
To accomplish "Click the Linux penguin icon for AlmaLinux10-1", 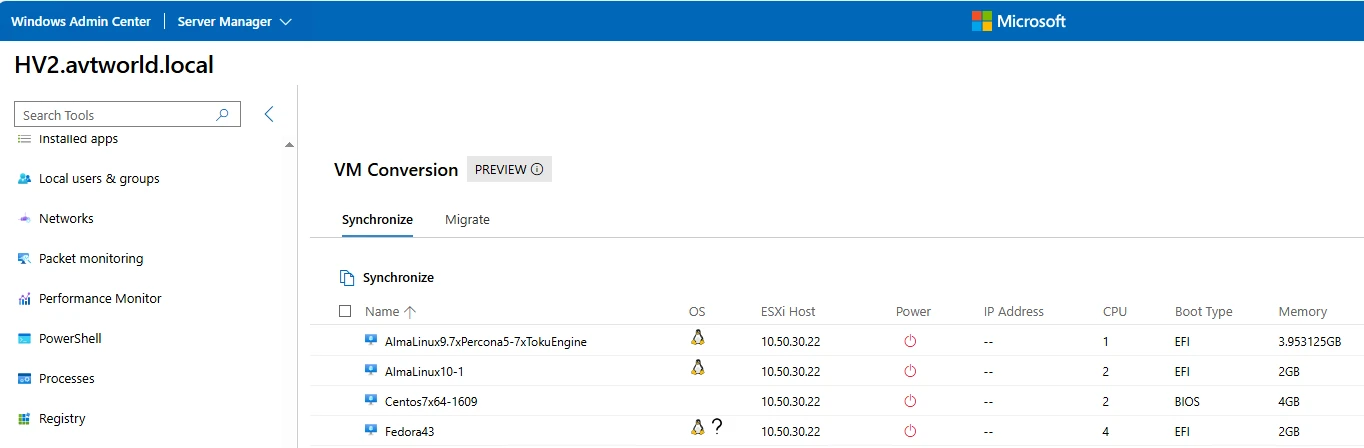I will click(698, 368).
